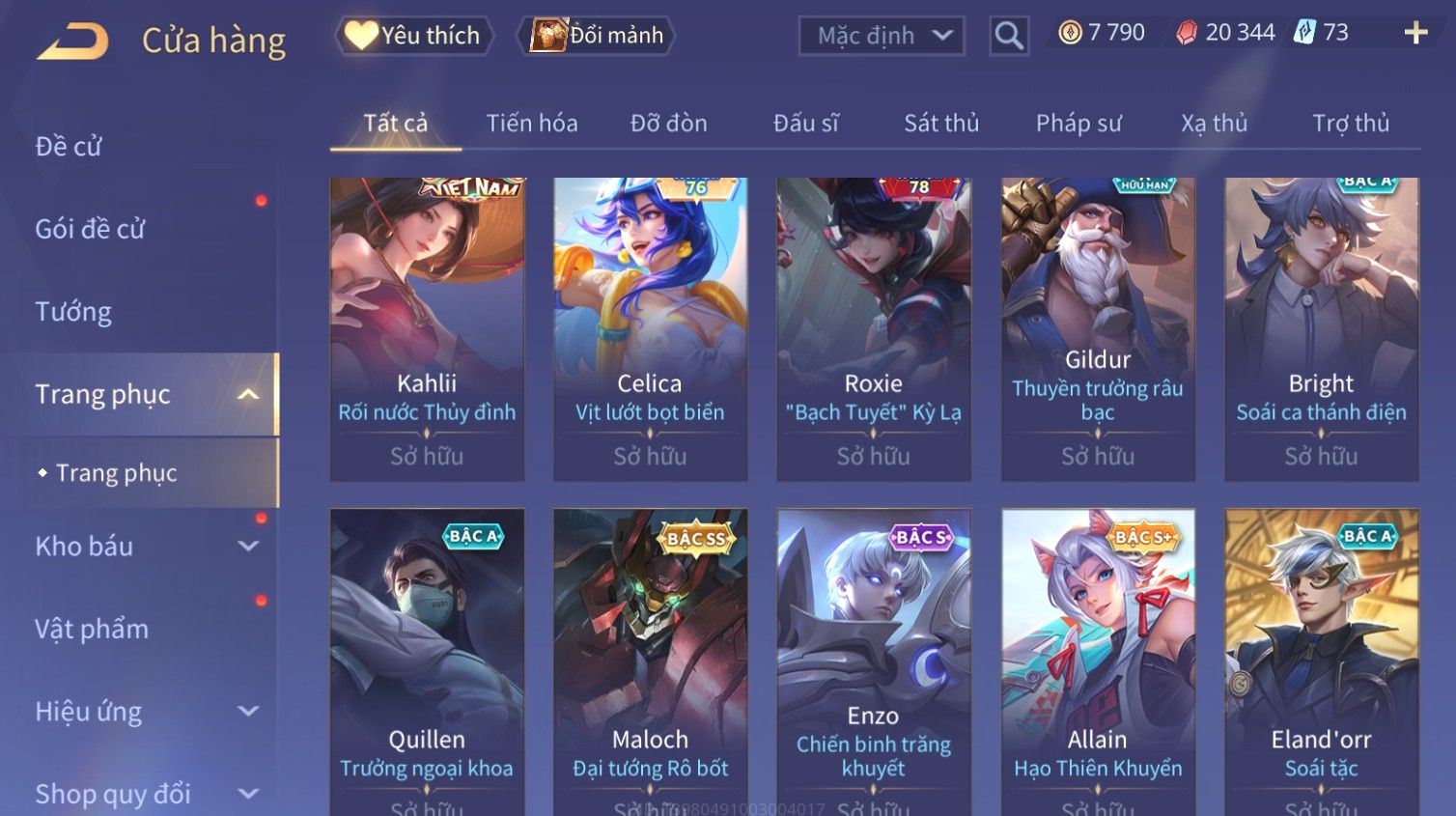
Task: Open the magnifier search icon
Action: pos(1009,36)
